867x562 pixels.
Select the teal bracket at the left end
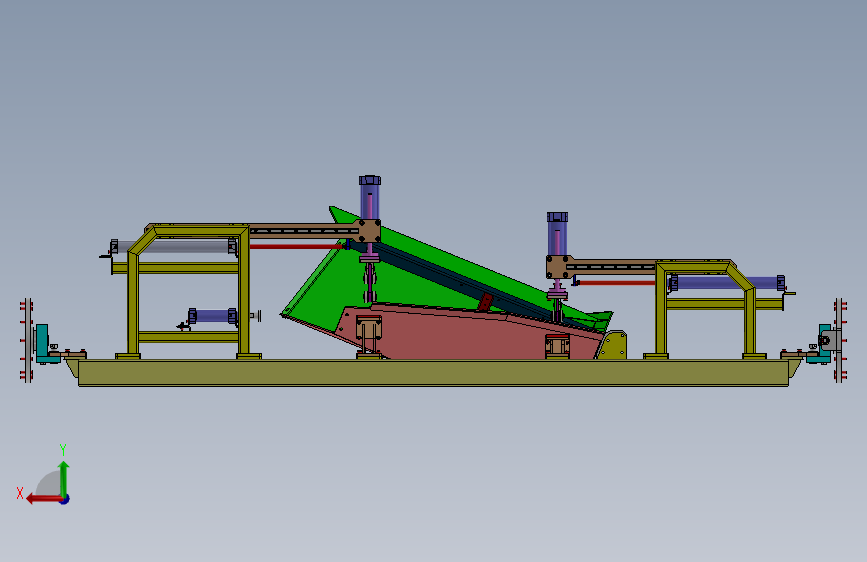coord(44,344)
